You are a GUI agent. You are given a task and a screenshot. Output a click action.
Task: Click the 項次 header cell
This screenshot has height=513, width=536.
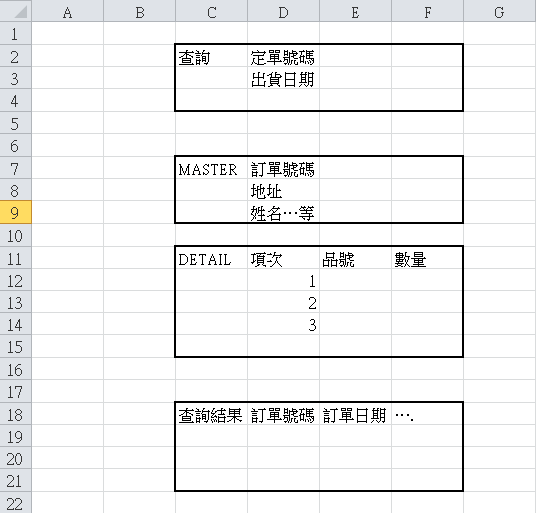click(283, 258)
